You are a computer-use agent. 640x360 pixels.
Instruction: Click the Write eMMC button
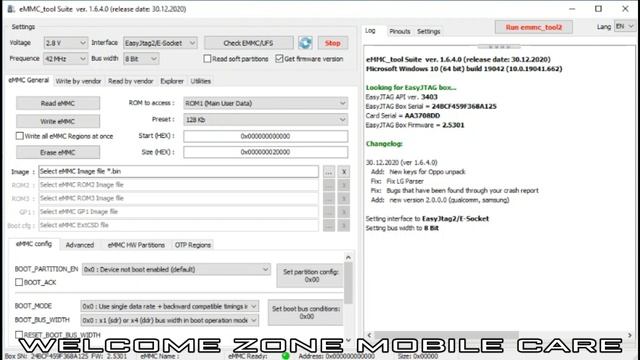coord(58,121)
